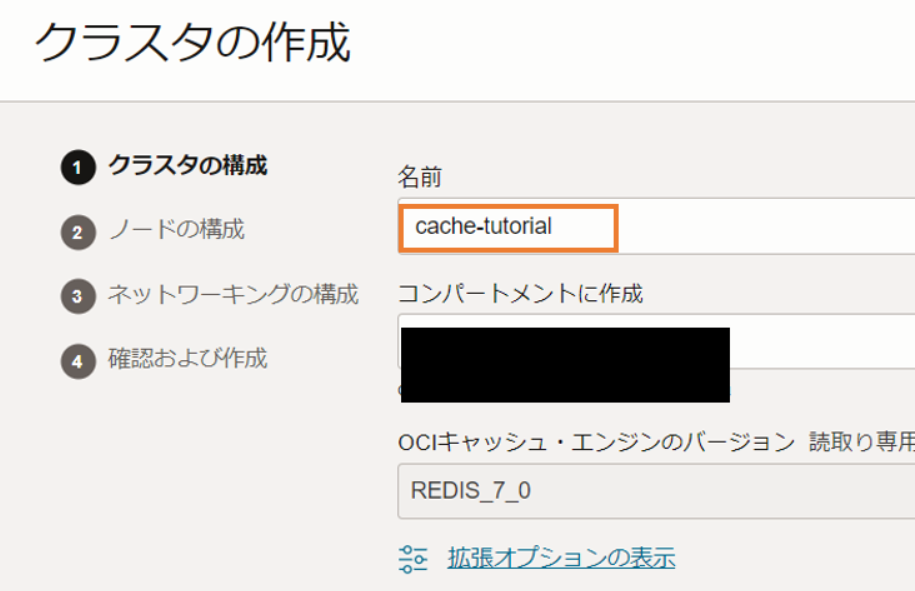Click the 名前 field label
This screenshot has width=915, height=591.
(x=419, y=178)
